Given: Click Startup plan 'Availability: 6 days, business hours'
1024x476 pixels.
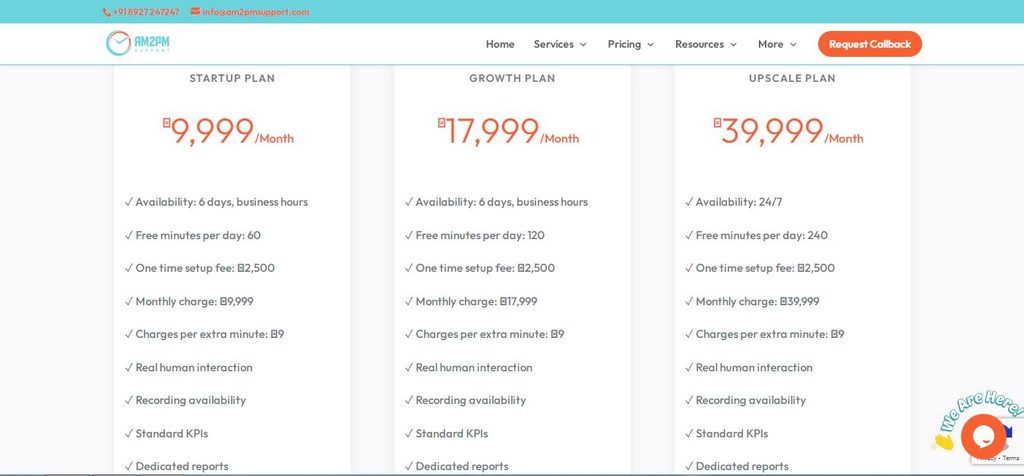Looking at the screenshot, I should pyautogui.click(x=216, y=202).
